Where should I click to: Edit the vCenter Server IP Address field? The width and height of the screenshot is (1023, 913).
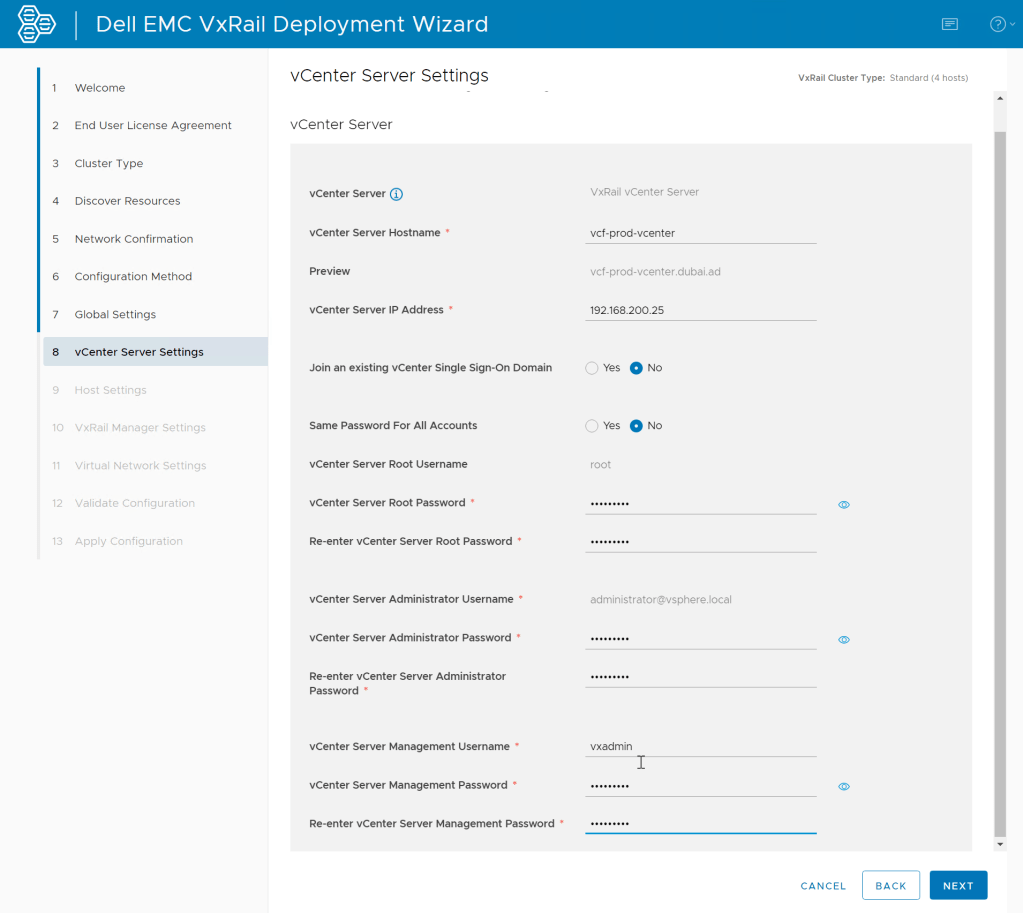700,310
